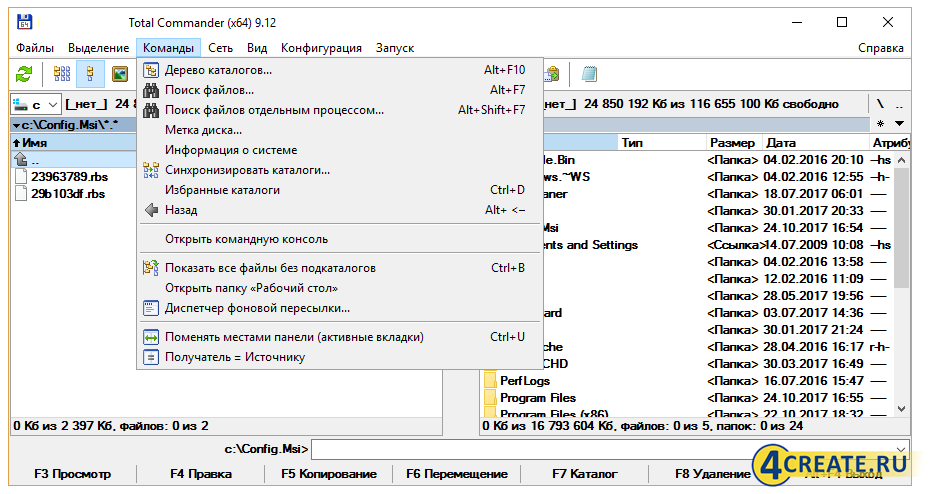932x494 pixels.
Task: Click the thumbnail view toolbar icon
Action: click(x=120, y=74)
